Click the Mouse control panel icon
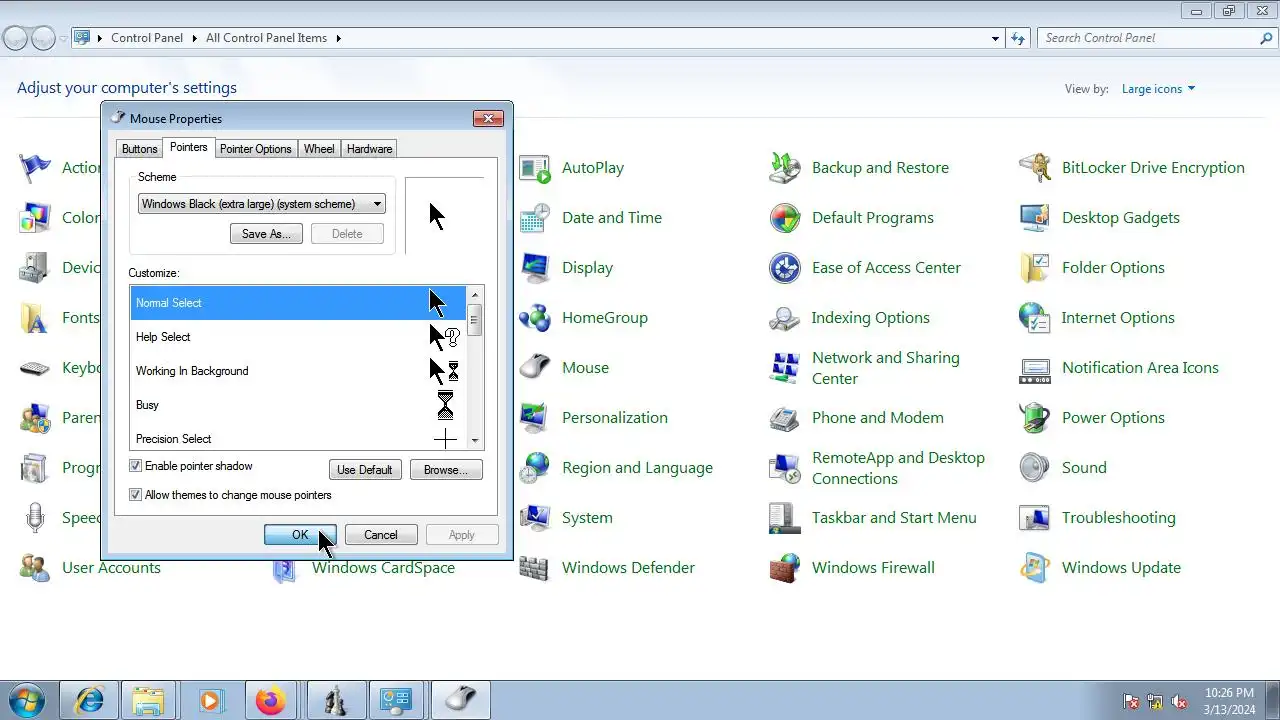1280x720 pixels. click(535, 368)
